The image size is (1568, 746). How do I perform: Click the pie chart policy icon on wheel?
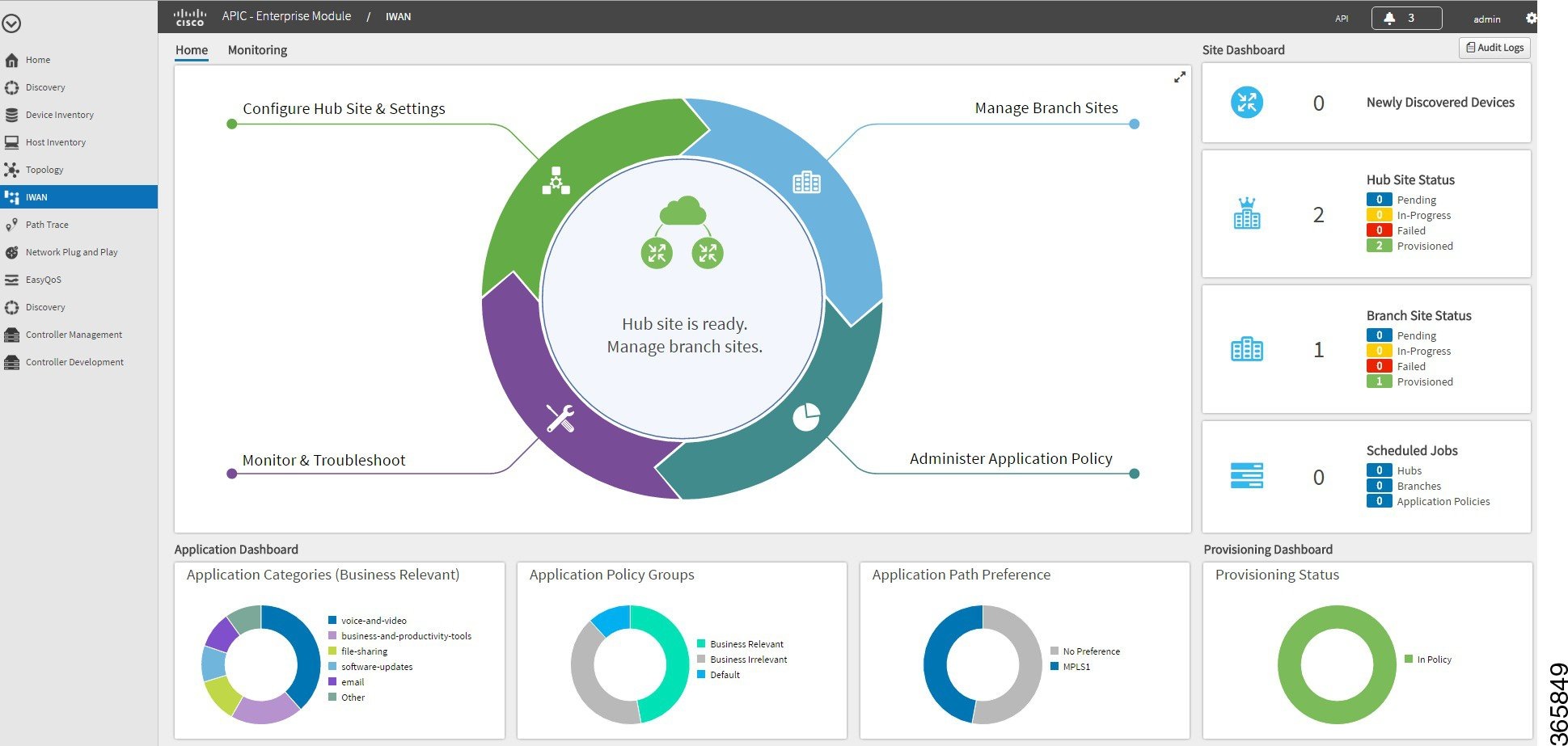tap(805, 417)
